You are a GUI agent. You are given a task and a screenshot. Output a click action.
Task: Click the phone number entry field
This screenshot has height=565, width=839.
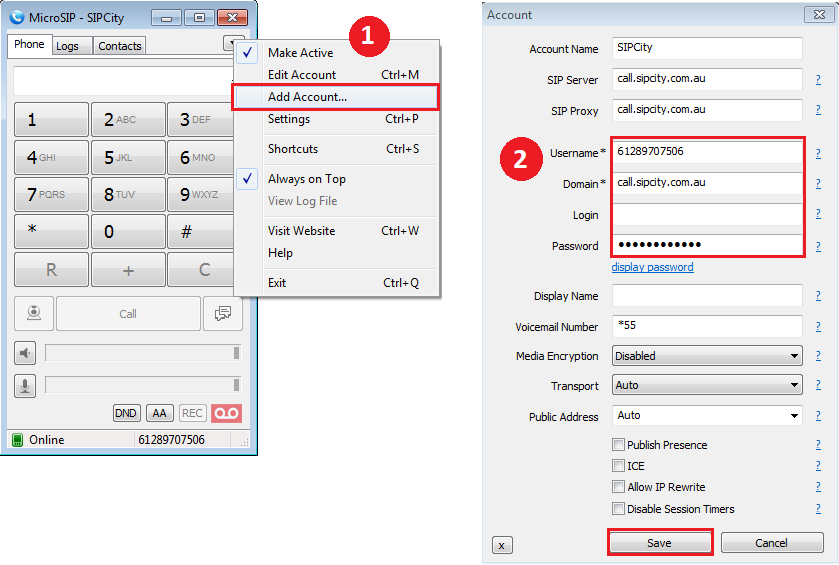(x=124, y=81)
